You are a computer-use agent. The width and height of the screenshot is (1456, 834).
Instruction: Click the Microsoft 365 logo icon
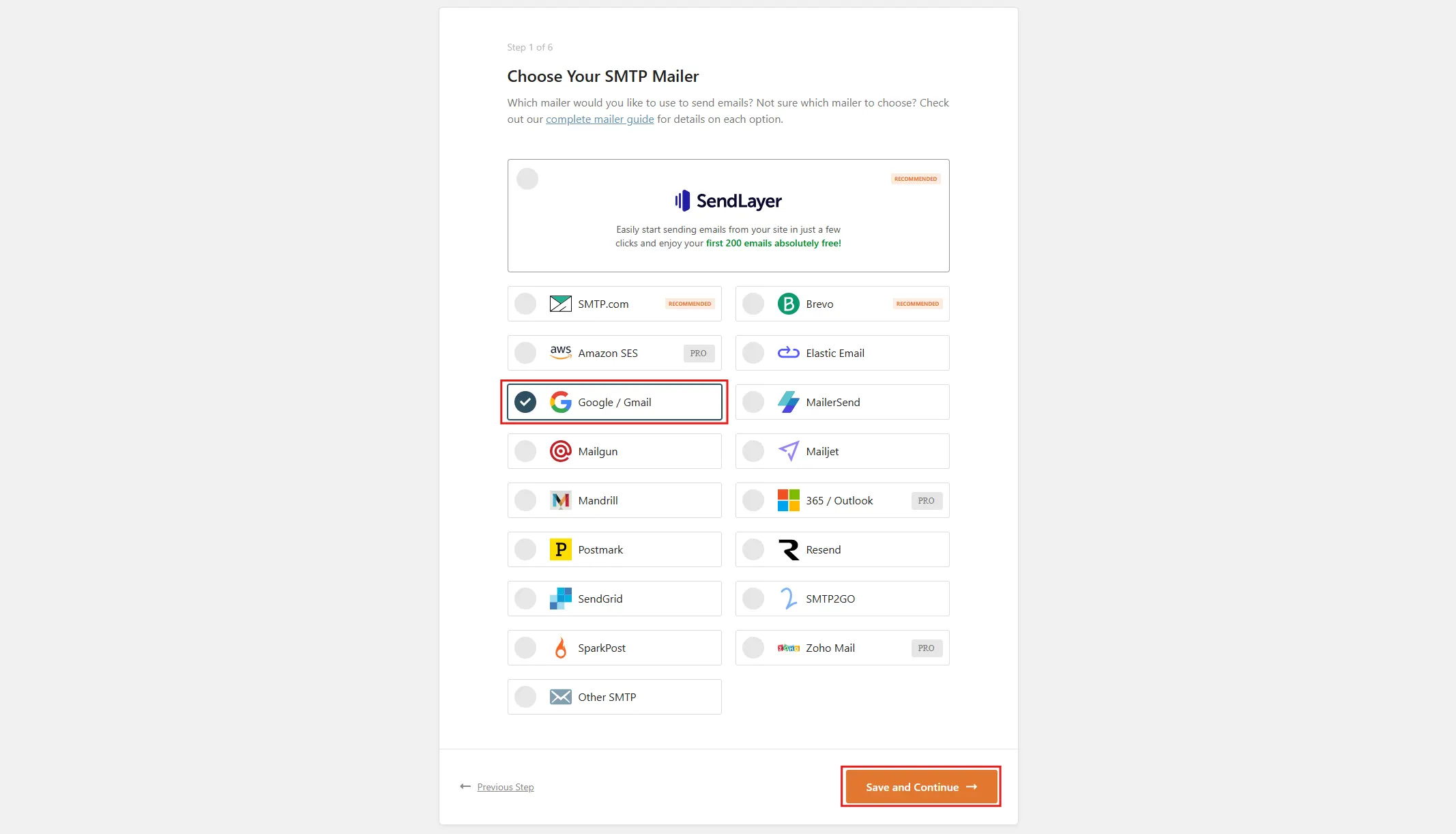[x=788, y=500]
